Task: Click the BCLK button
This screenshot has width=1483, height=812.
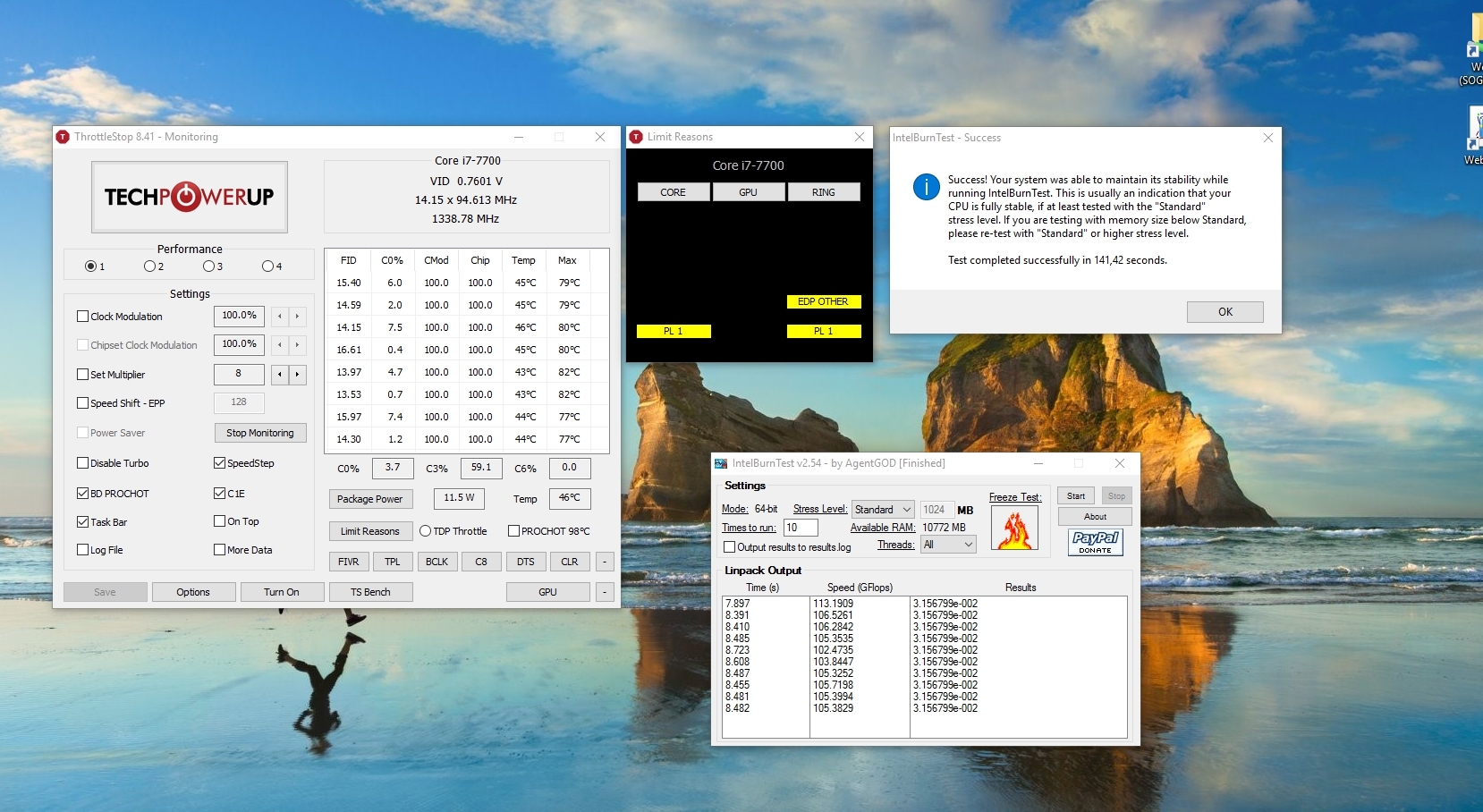Action: point(437,562)
